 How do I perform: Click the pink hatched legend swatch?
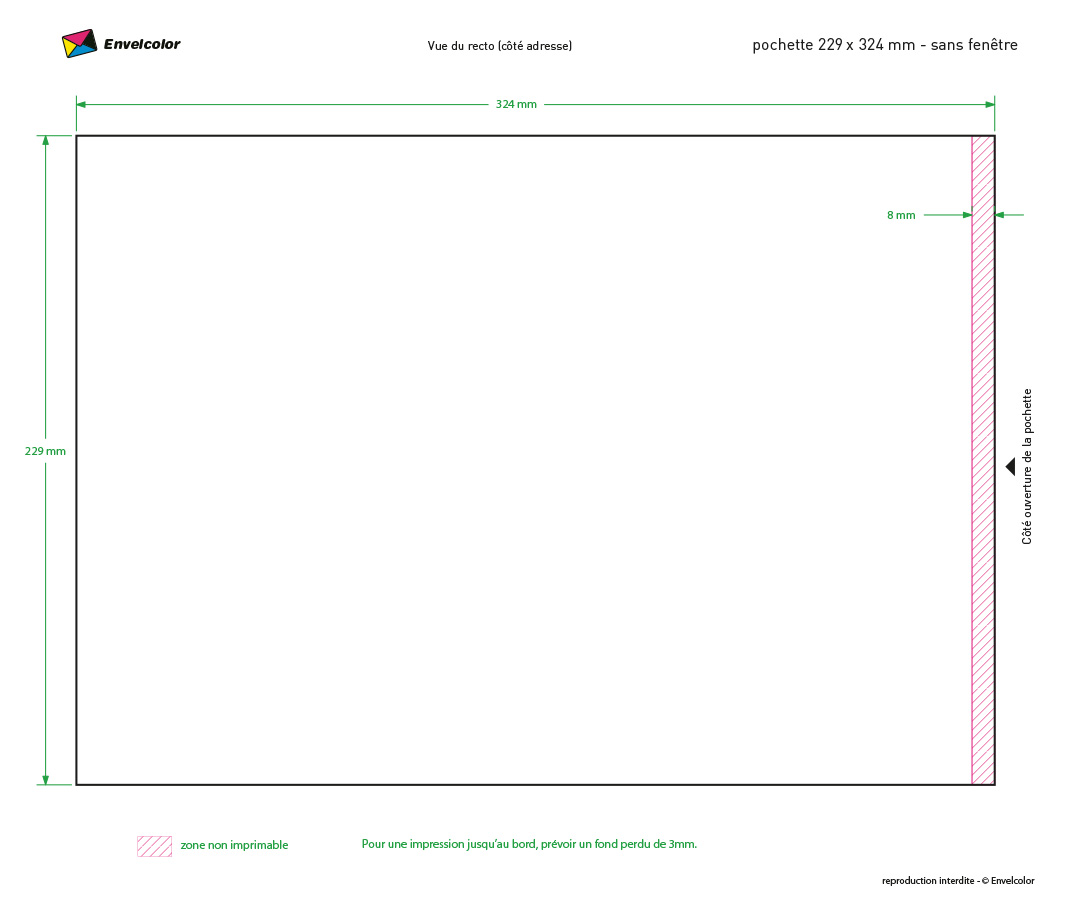click(154, 846)
